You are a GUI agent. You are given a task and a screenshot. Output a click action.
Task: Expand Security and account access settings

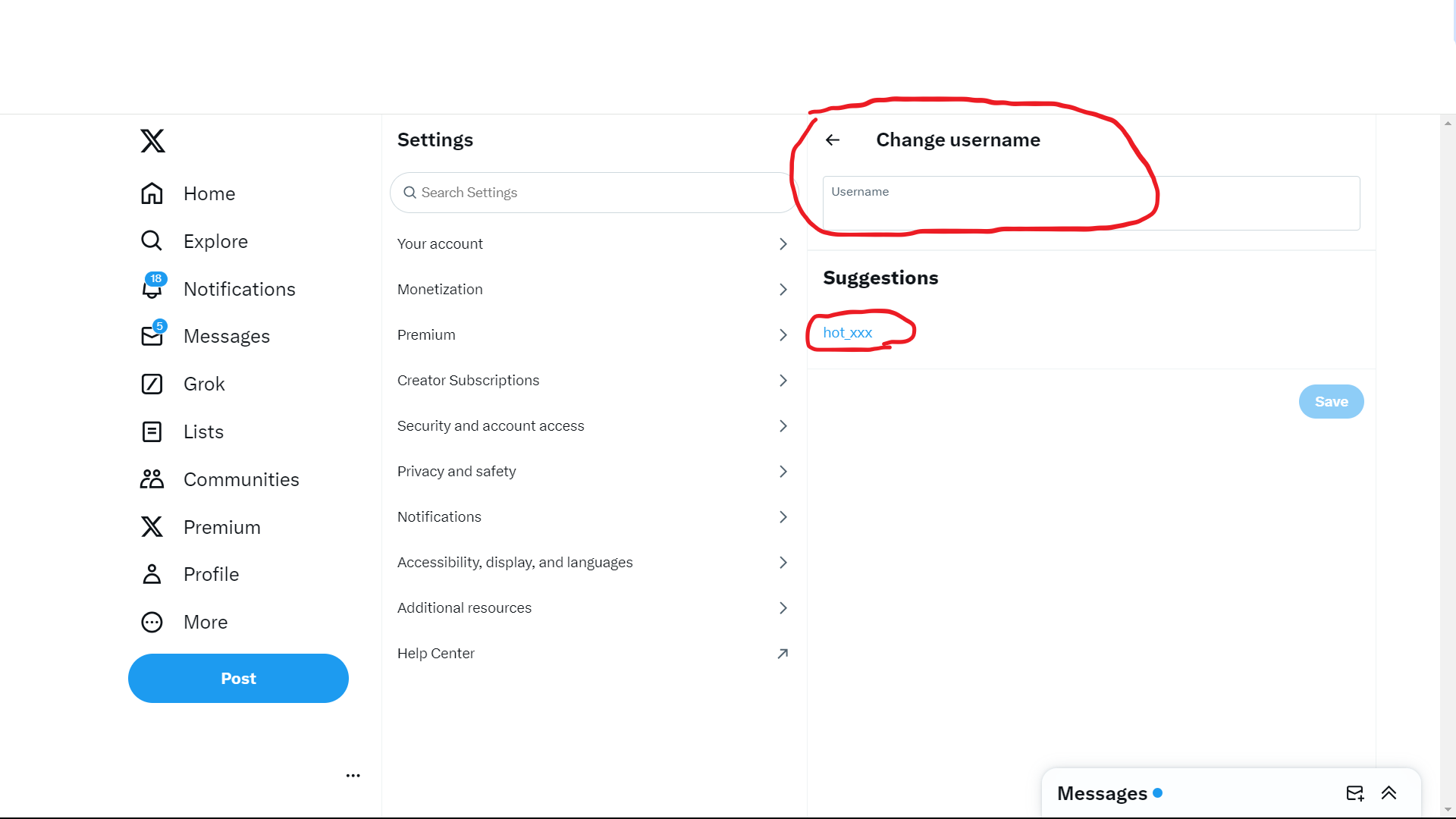pyautogui.click(x=593, y=425)
